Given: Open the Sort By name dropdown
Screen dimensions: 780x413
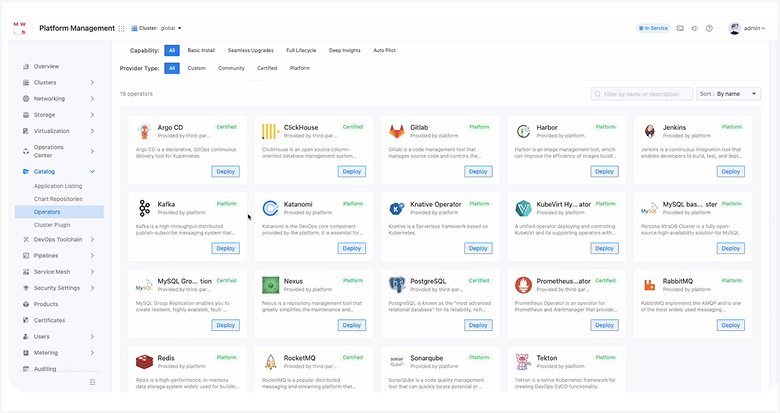Looking at the screenshot, I should pos(728,93).
